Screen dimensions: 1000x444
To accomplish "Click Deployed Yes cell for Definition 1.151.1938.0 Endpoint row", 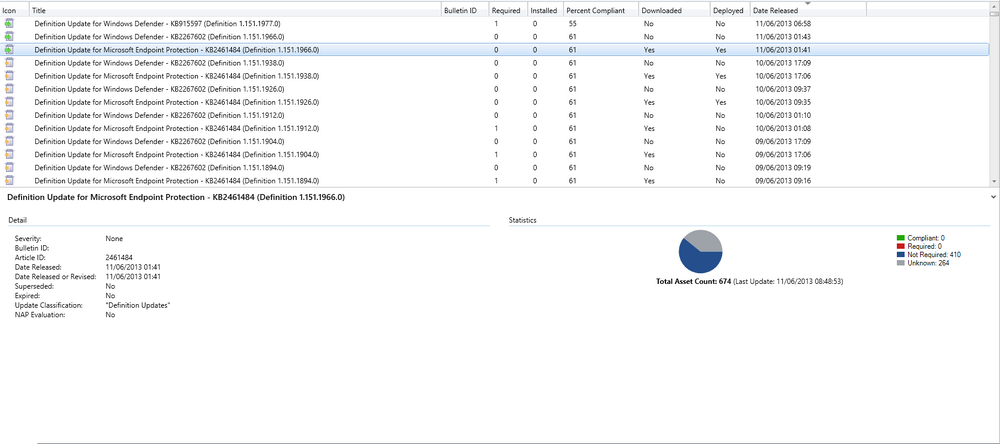I will [721, 76].
